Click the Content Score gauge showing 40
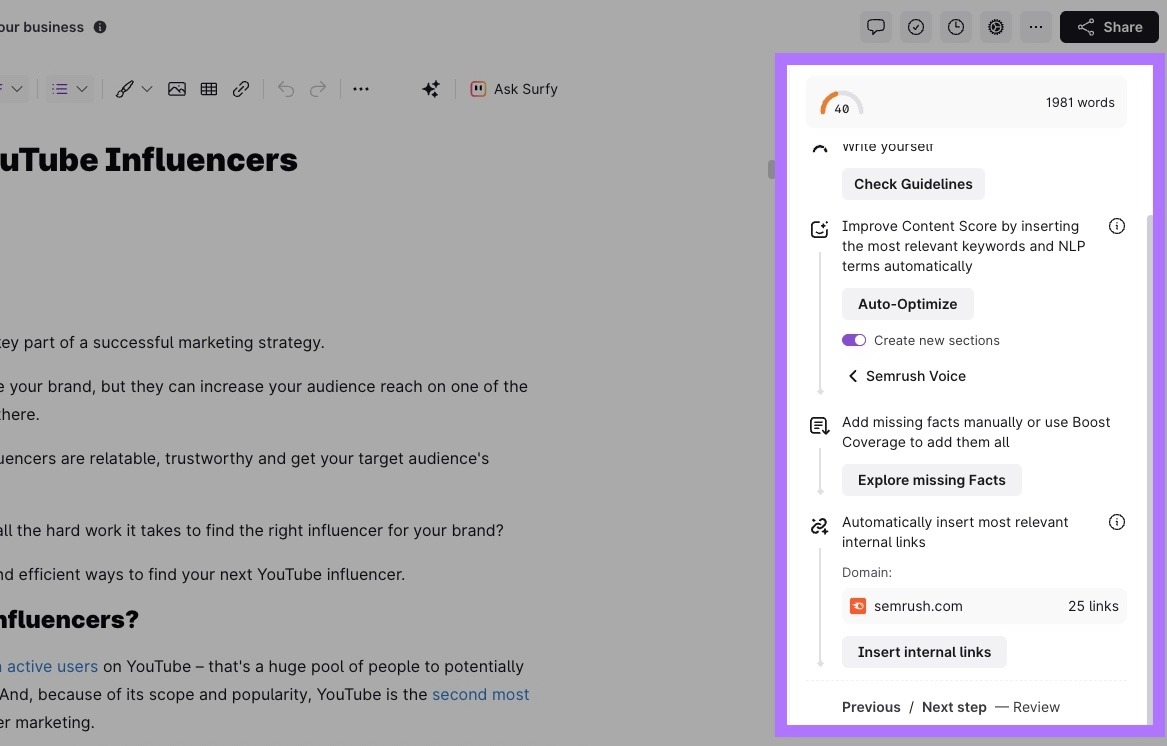This screenshot has height=746, width=1167. (840, 102)
